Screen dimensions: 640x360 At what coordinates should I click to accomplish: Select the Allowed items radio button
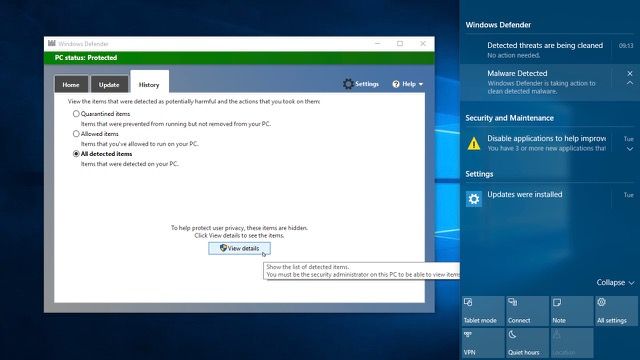click(76, 134)
